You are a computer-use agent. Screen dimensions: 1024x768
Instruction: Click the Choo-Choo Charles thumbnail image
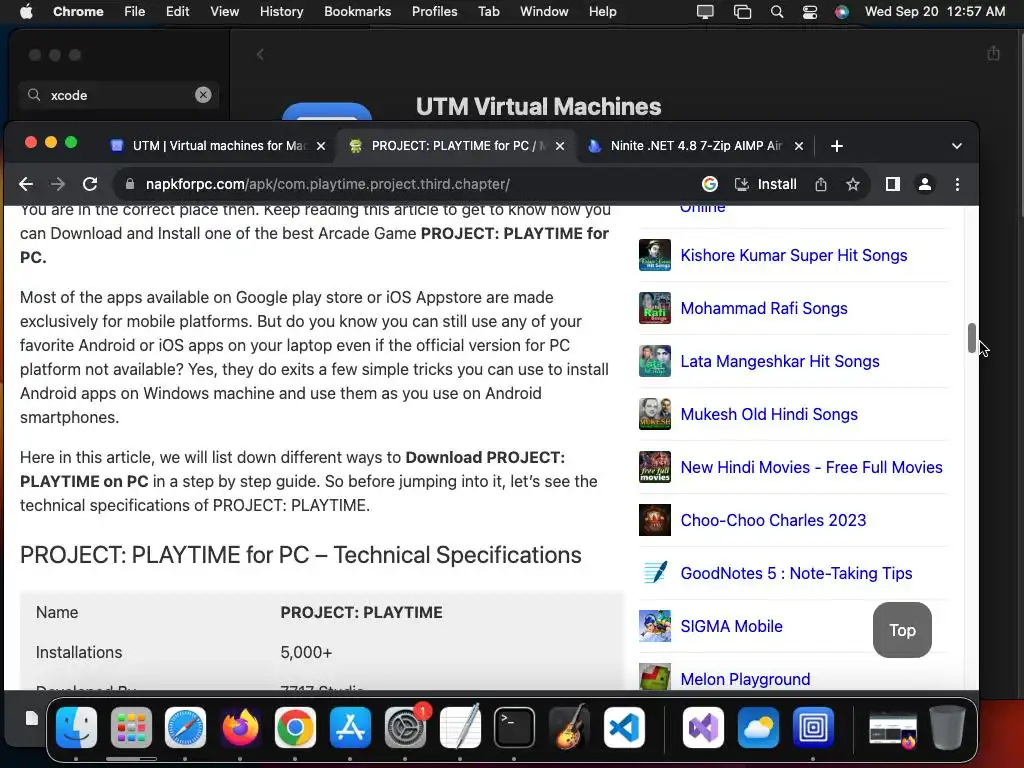click(x=654, y=520)
